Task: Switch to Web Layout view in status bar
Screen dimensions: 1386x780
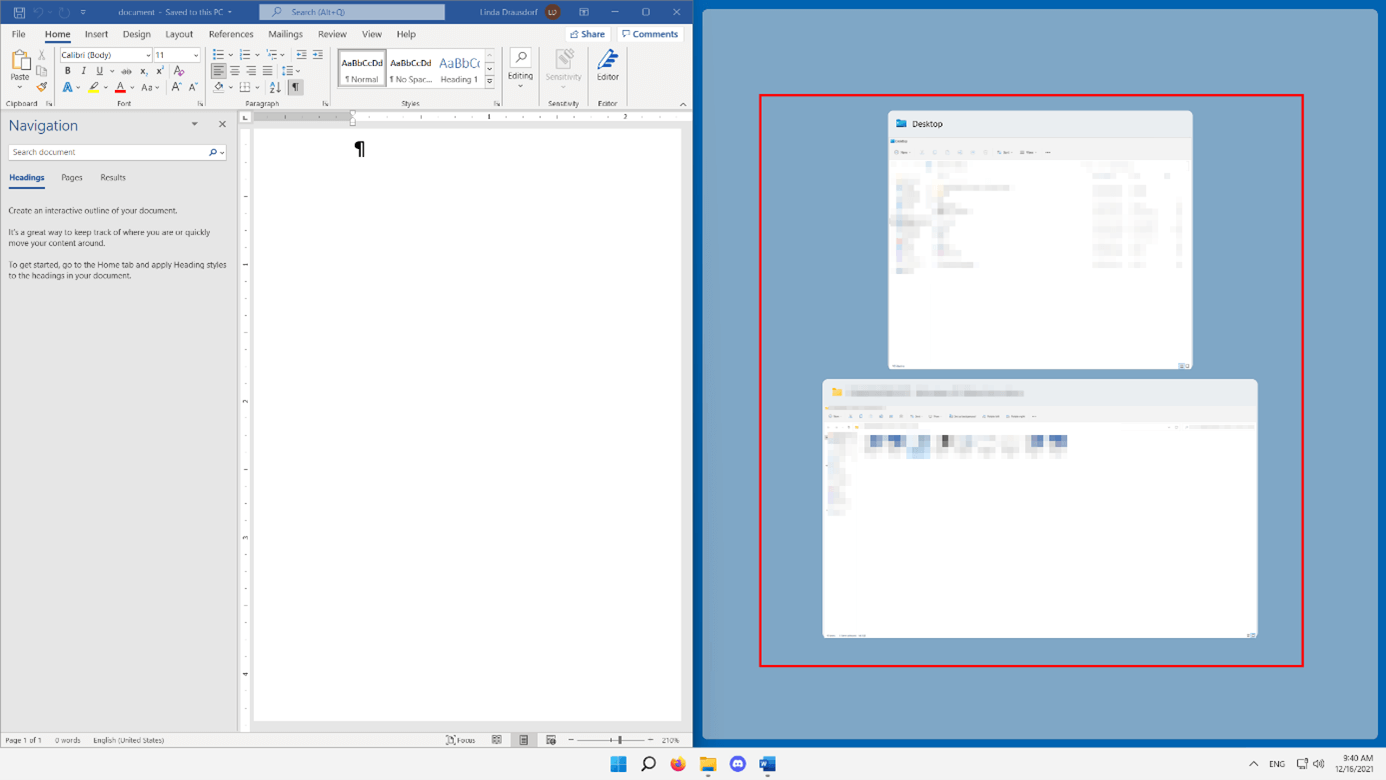Action: click(x=551, y=740)
